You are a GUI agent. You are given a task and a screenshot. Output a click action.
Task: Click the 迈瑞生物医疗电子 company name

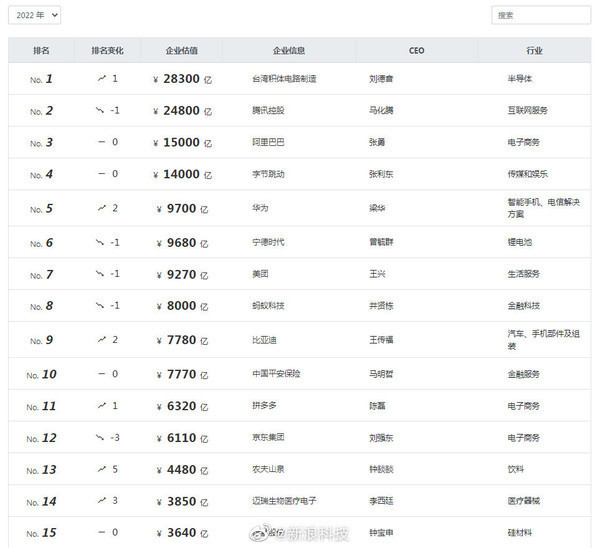point(284,501)
